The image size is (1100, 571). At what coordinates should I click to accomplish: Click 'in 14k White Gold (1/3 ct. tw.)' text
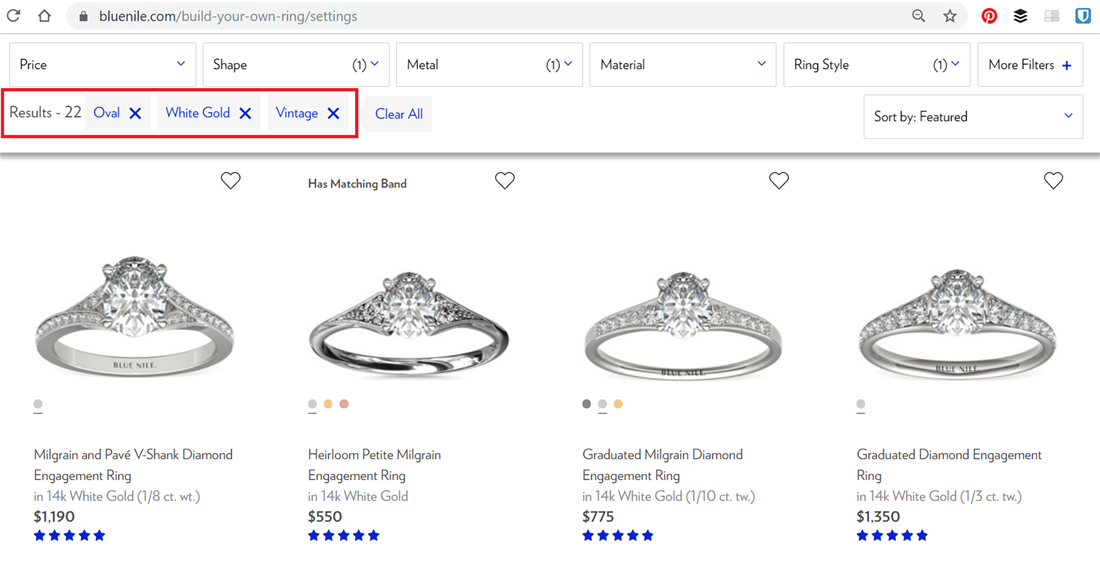click(939, 497)
